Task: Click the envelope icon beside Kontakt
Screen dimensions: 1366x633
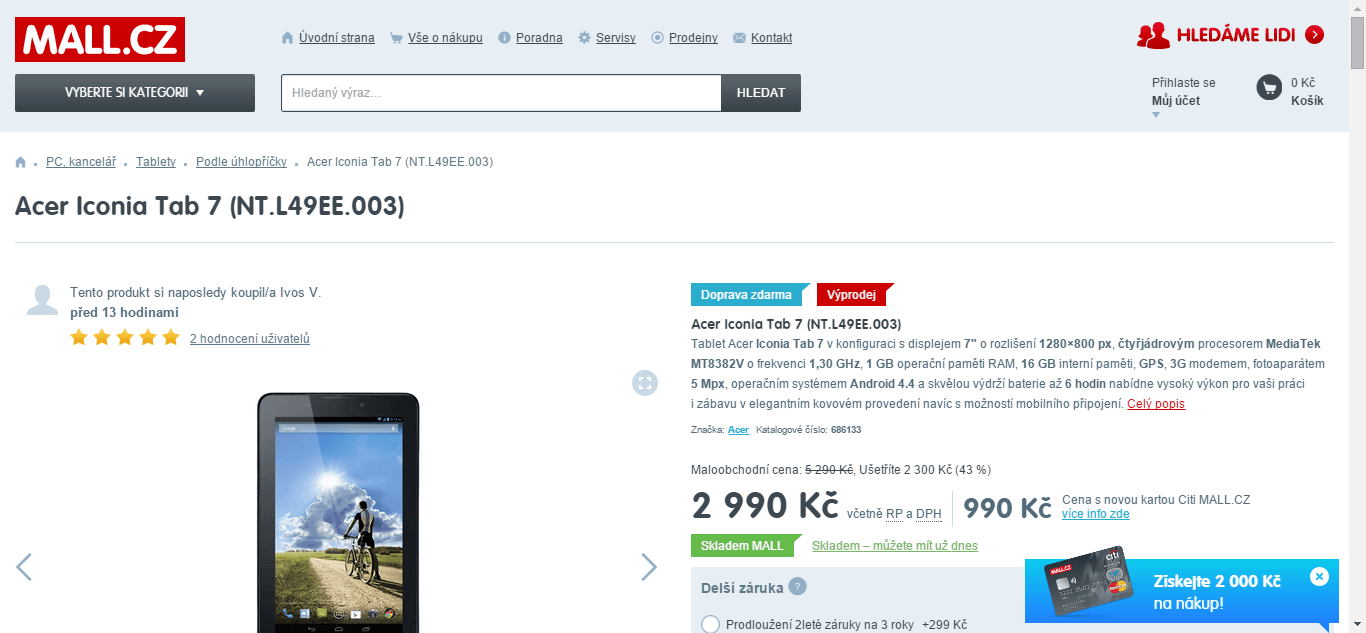Action: coord(739,38)
